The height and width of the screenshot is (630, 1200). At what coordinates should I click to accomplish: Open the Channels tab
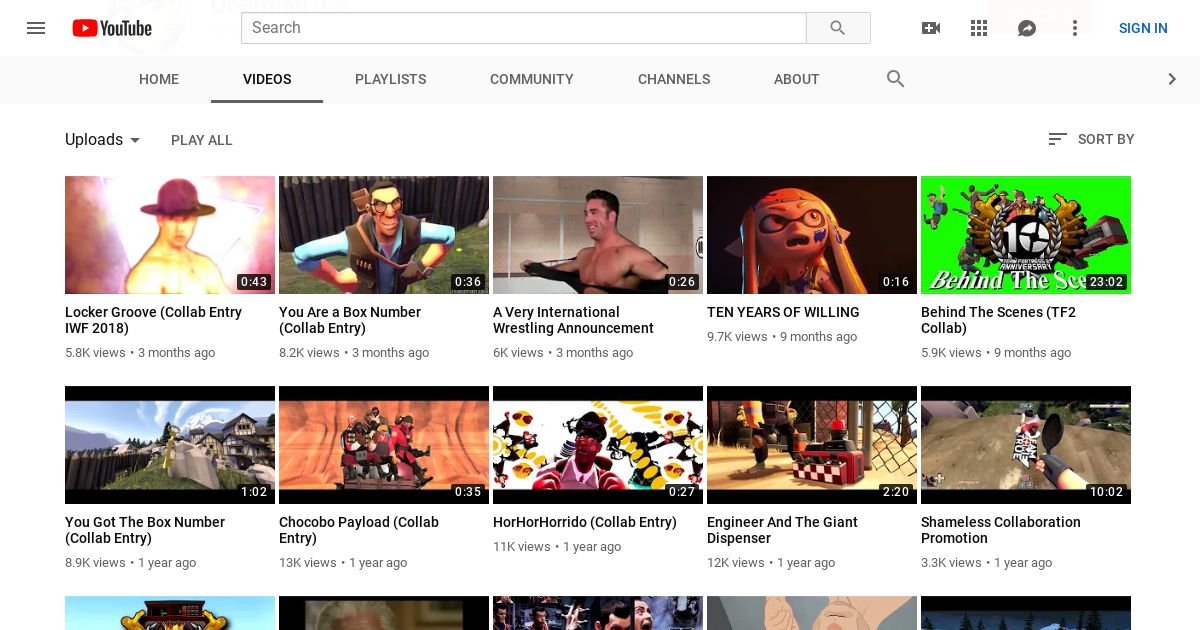click(x=674, y=79)
